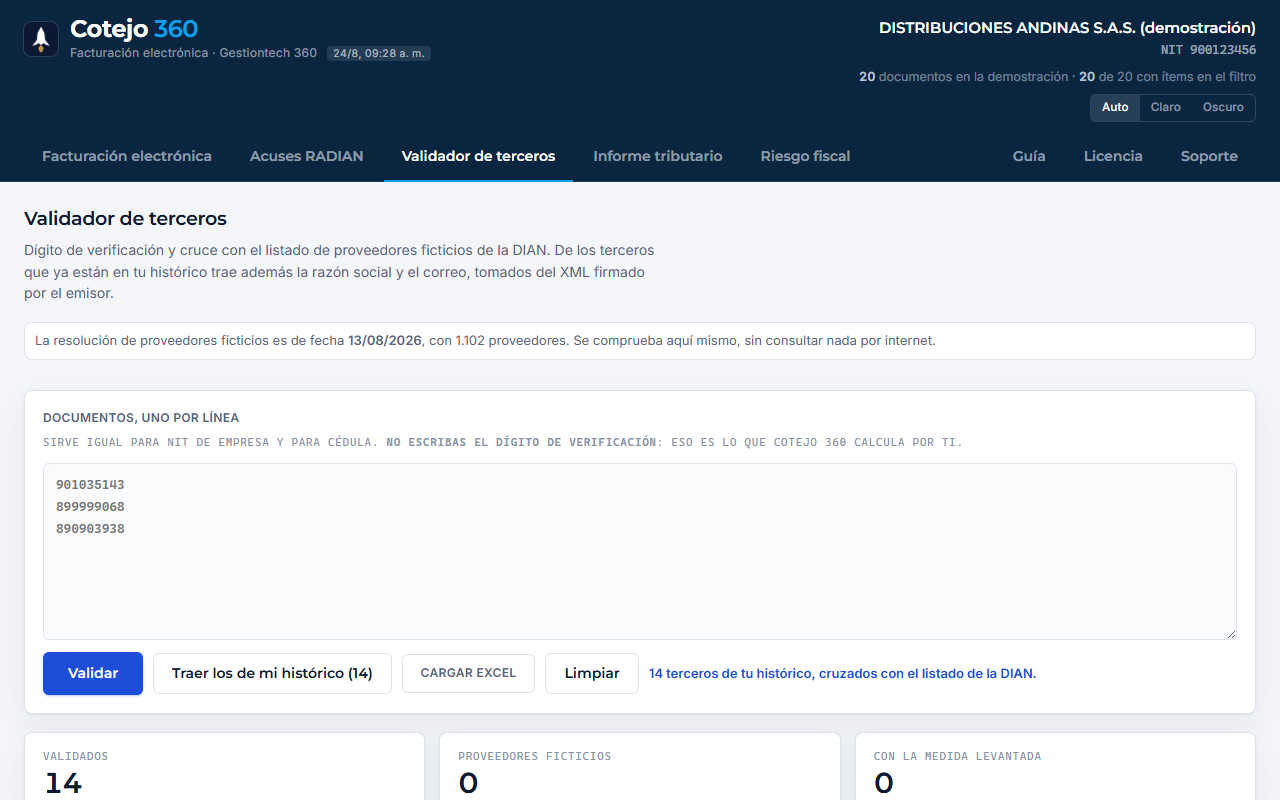Click the VALIDADOS summary card
The height and width of the screenshot is (800, 1280).
point(224,767)
